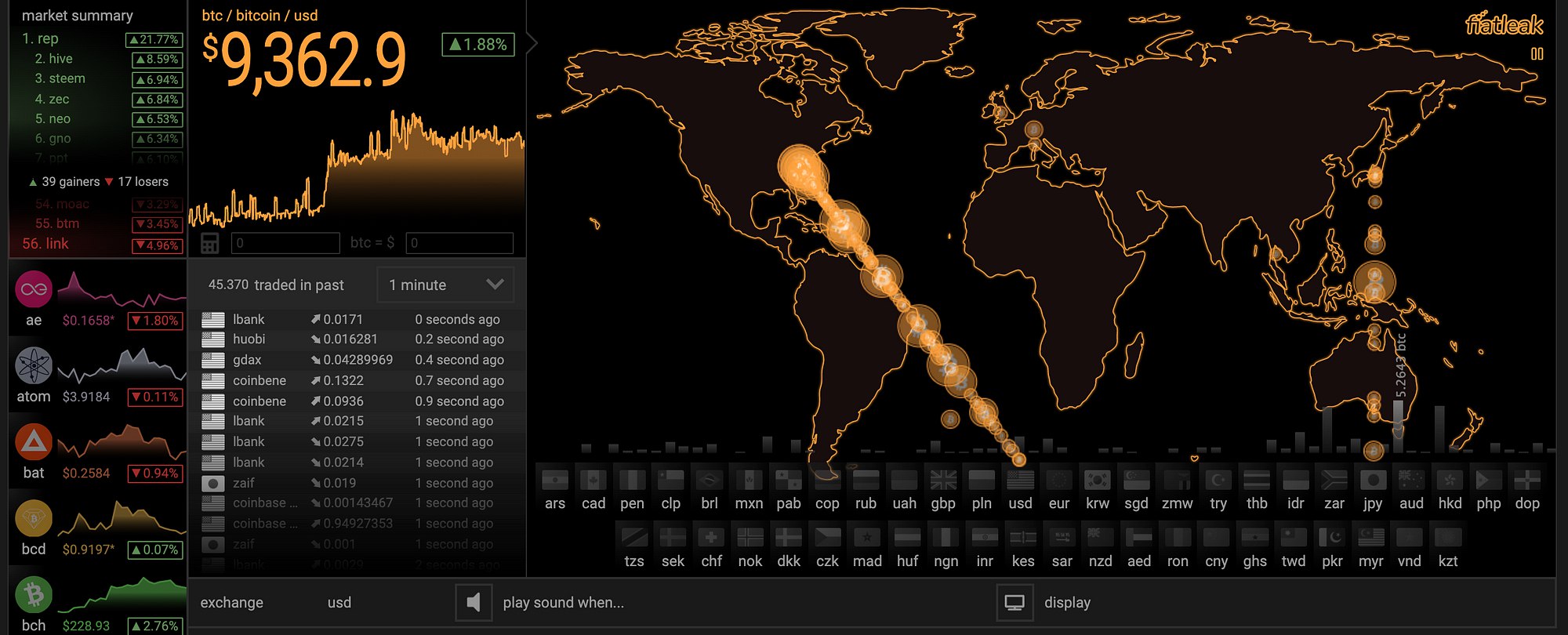
Task: Select the sek currency flag
Action: click(673, 538)
